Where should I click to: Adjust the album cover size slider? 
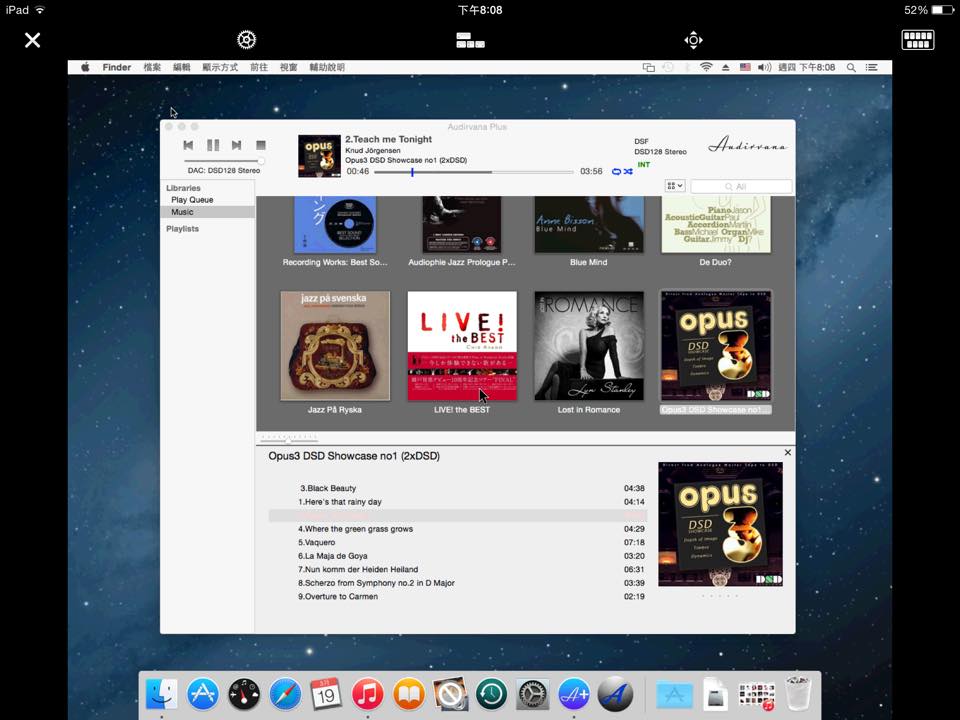(289, 438)
